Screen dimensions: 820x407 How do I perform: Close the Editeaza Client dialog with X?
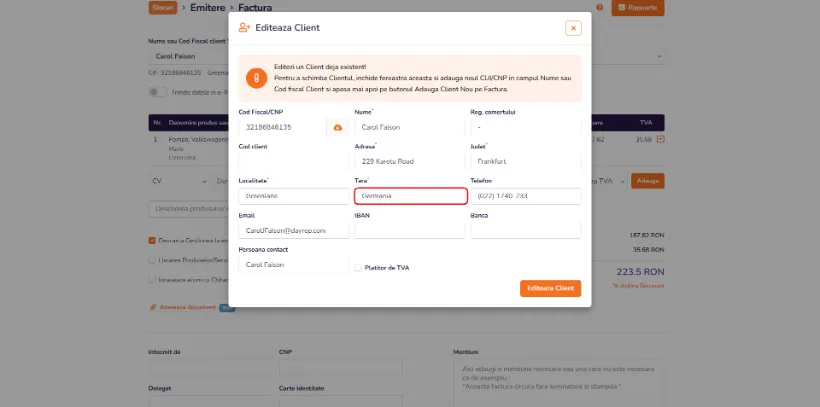tap(573, 28)
